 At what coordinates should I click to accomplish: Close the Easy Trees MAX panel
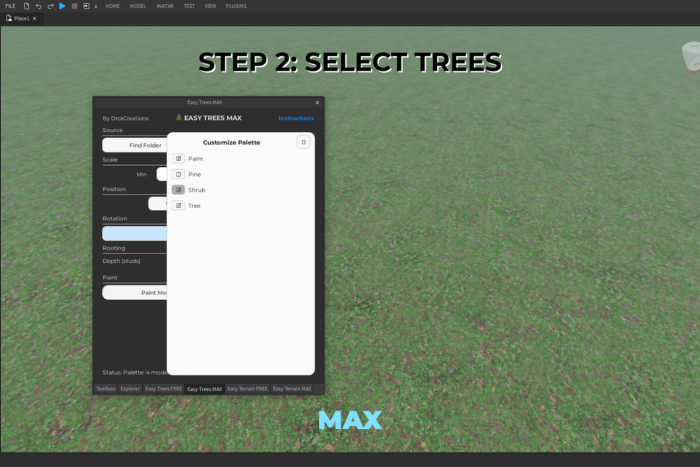317,103
